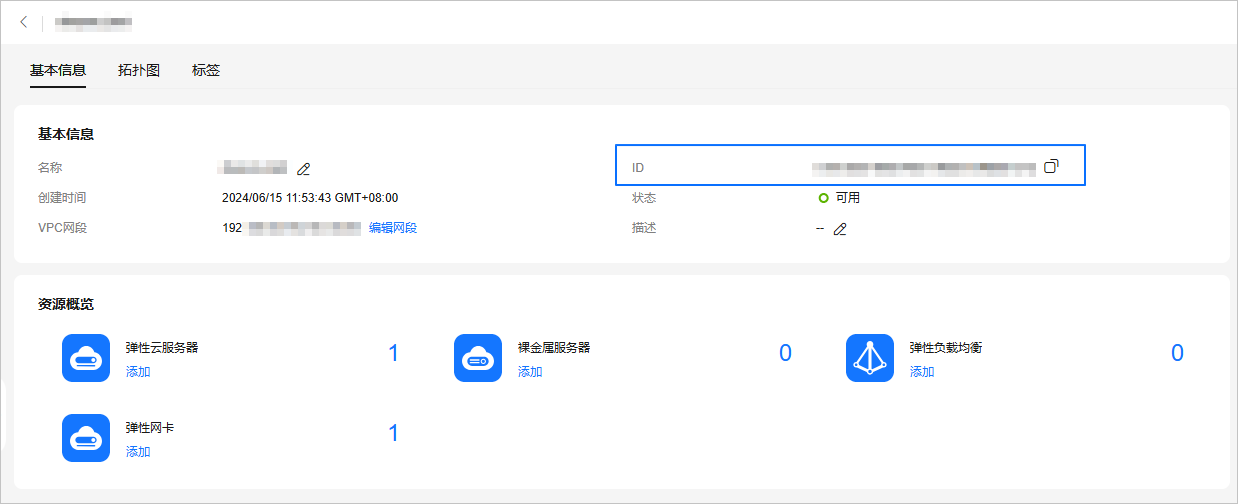Click the 编辑网段 link

[393, 228]
